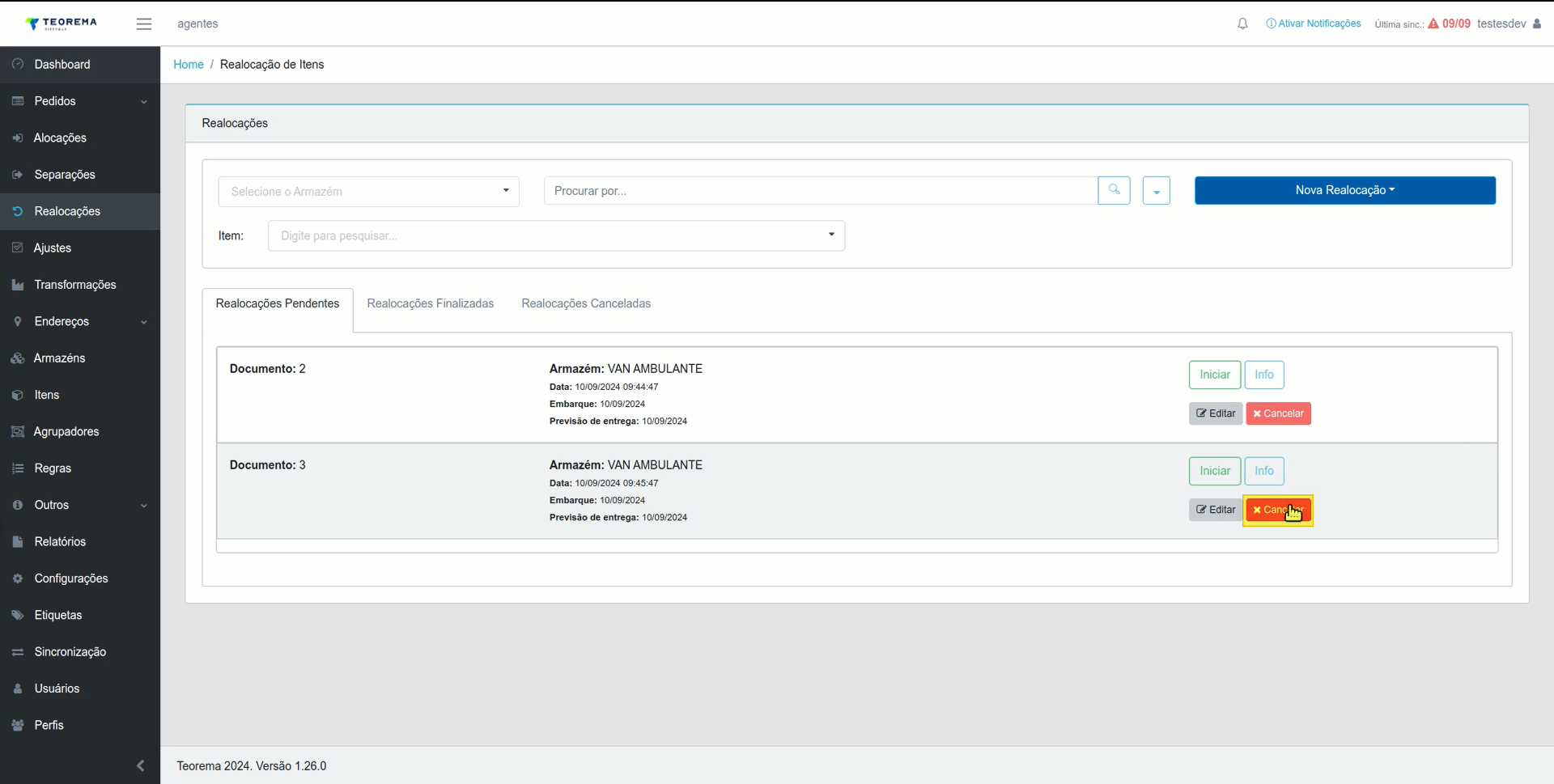Expand the Outros submenu chevron

[x=144, y=506]
